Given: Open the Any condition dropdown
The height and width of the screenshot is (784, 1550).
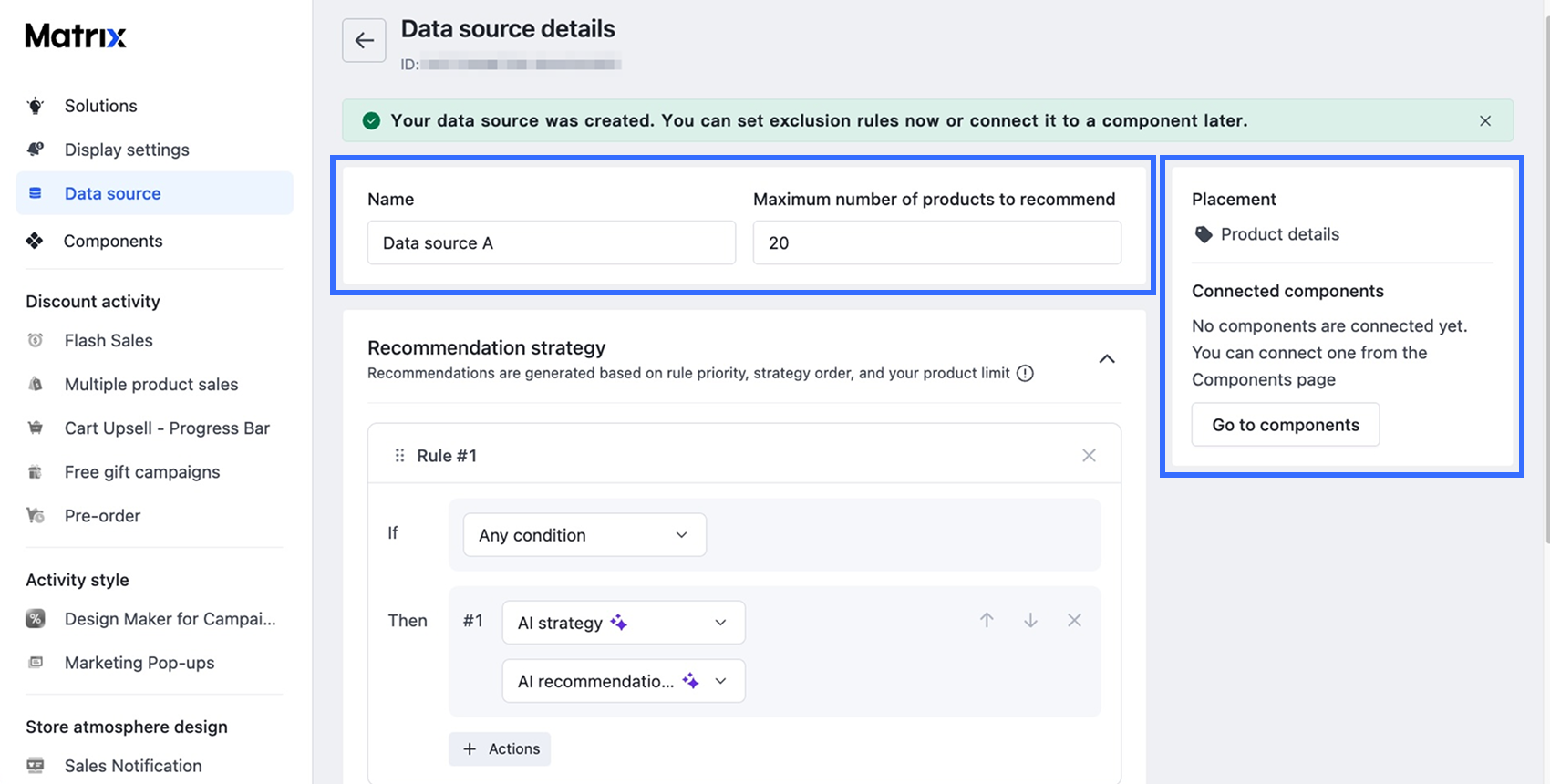Looking at the screenshot, I should [584, 535].
